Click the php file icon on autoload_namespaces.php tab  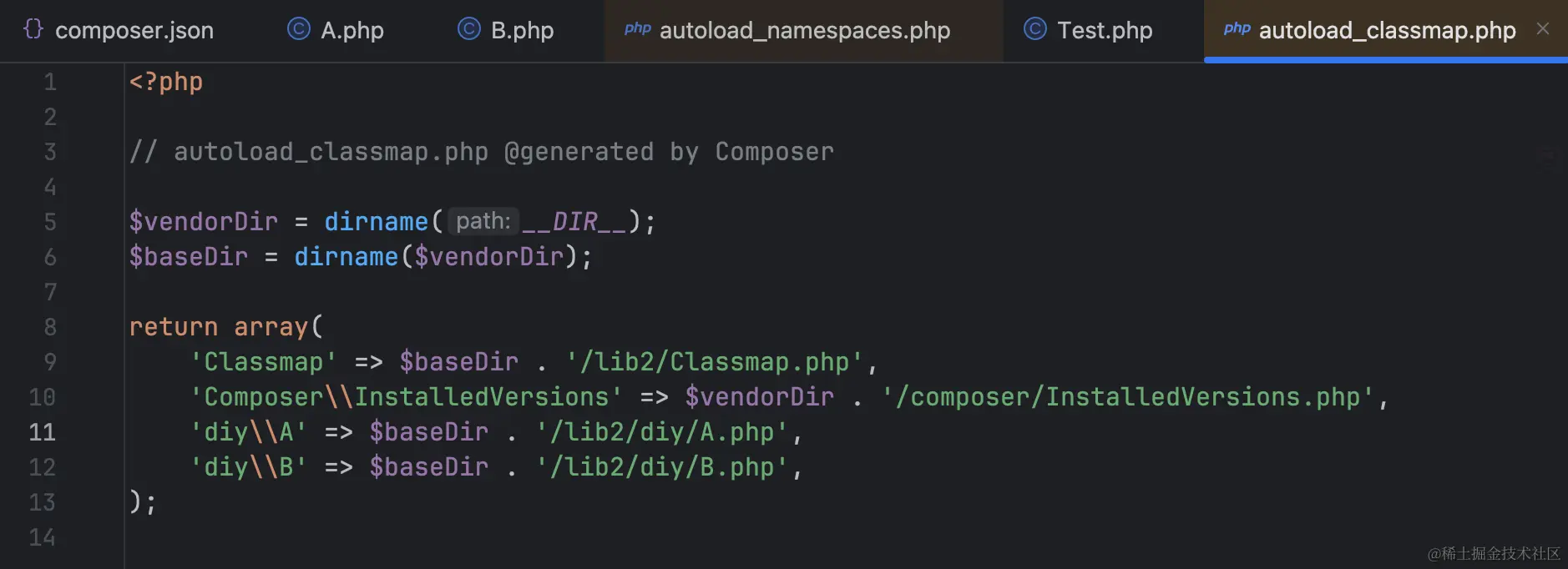point(638,29)
